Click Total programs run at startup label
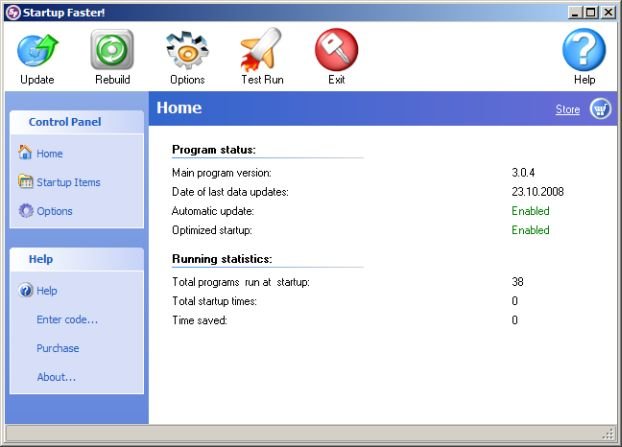Viewport: 622px width, 447px height. tap(241, 282)
